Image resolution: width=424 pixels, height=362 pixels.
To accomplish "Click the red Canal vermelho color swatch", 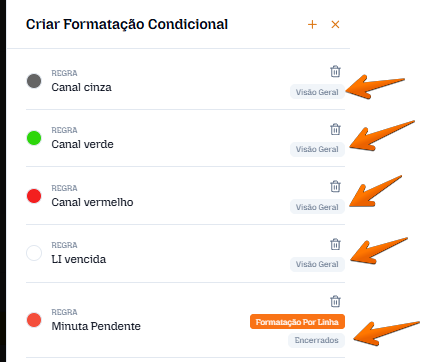I will (34, 196).
